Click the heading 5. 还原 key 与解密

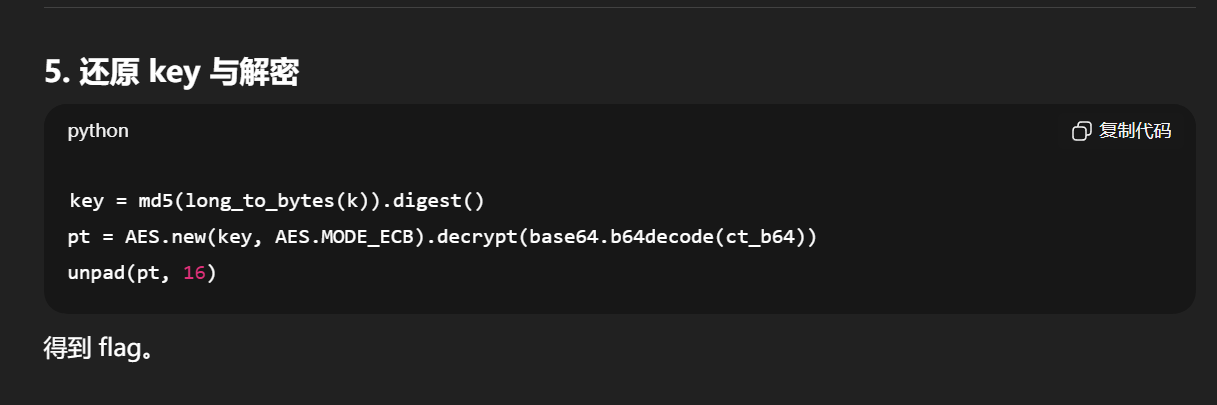click(171, 71)
